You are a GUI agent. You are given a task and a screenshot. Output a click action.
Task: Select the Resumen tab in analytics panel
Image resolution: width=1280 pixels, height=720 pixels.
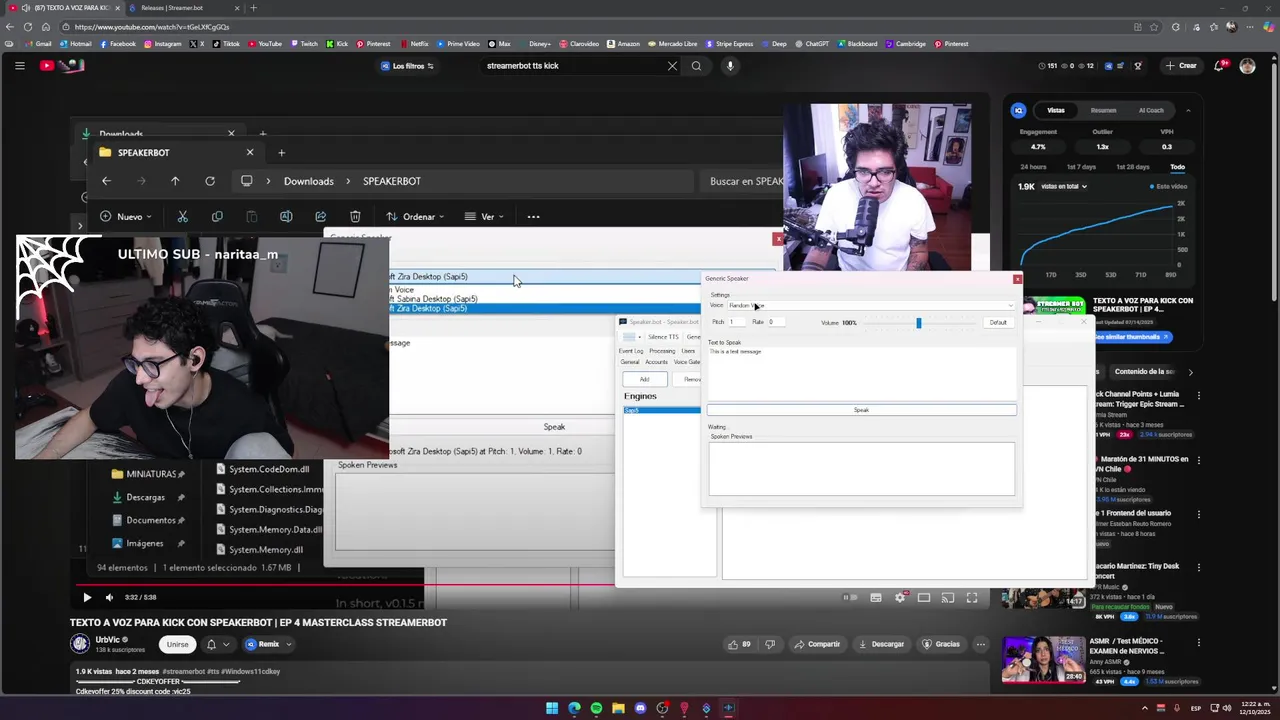(x=1103, y=110)
